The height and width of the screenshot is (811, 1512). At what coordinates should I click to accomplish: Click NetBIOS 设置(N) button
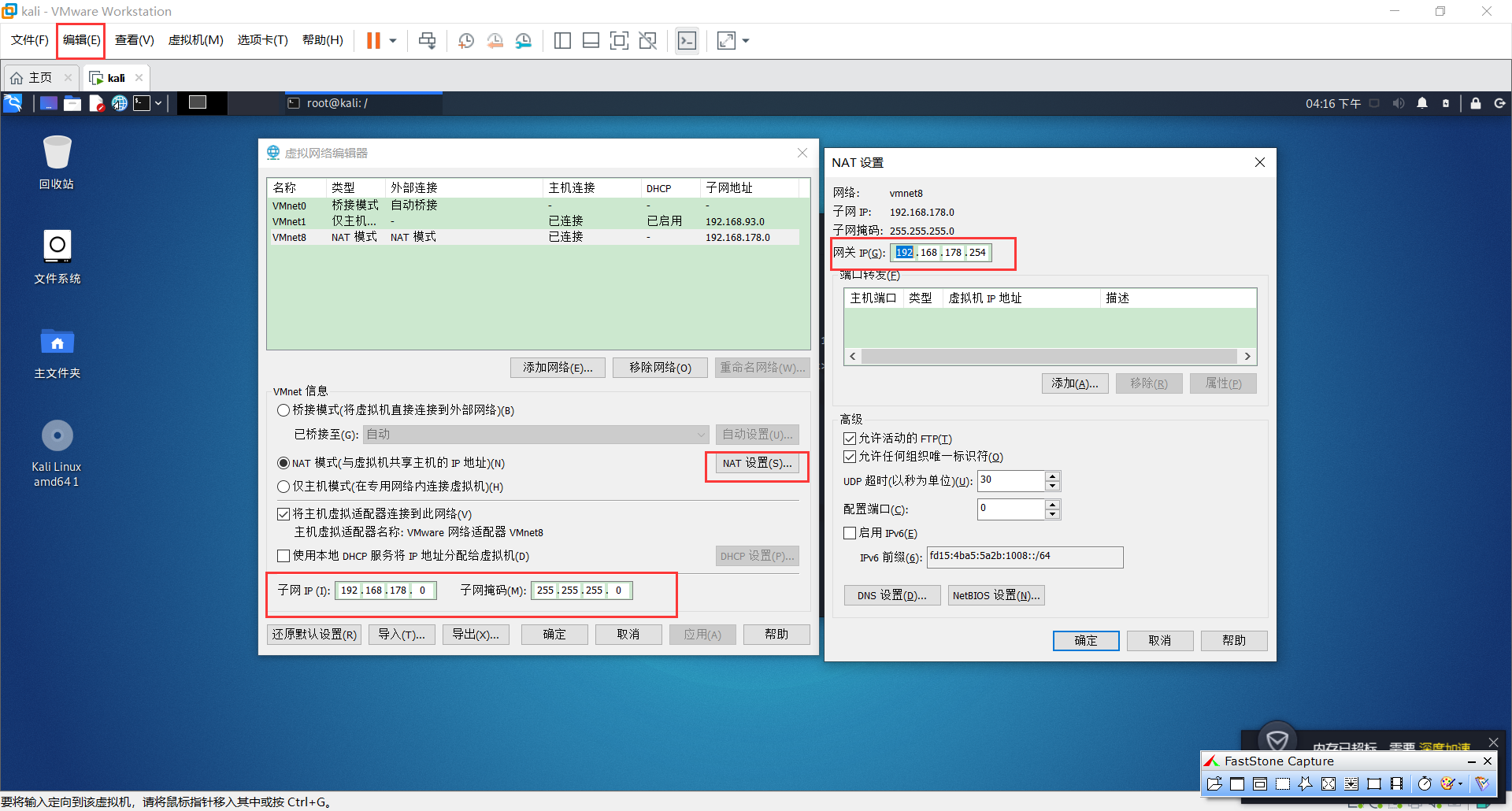(x=996, y=595)
